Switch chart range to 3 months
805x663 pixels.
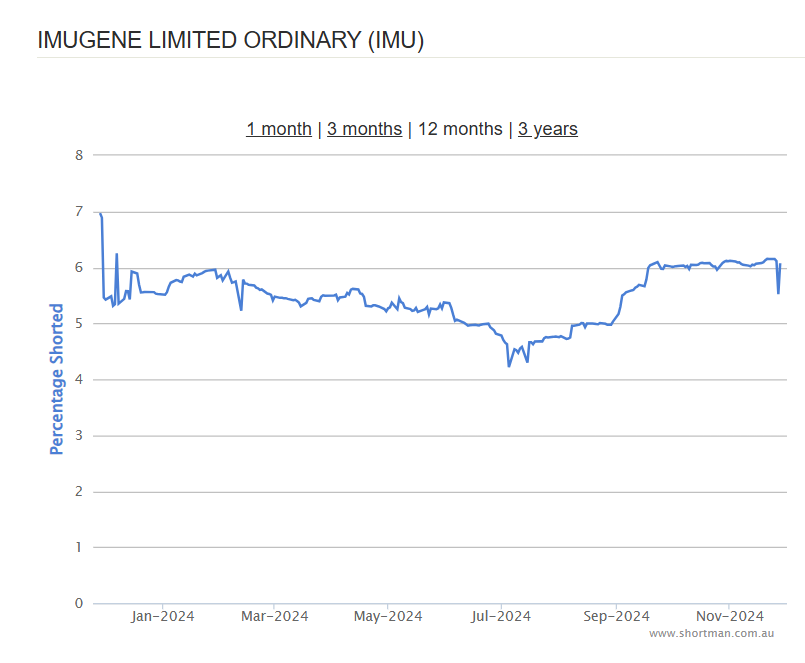(365, 129)
